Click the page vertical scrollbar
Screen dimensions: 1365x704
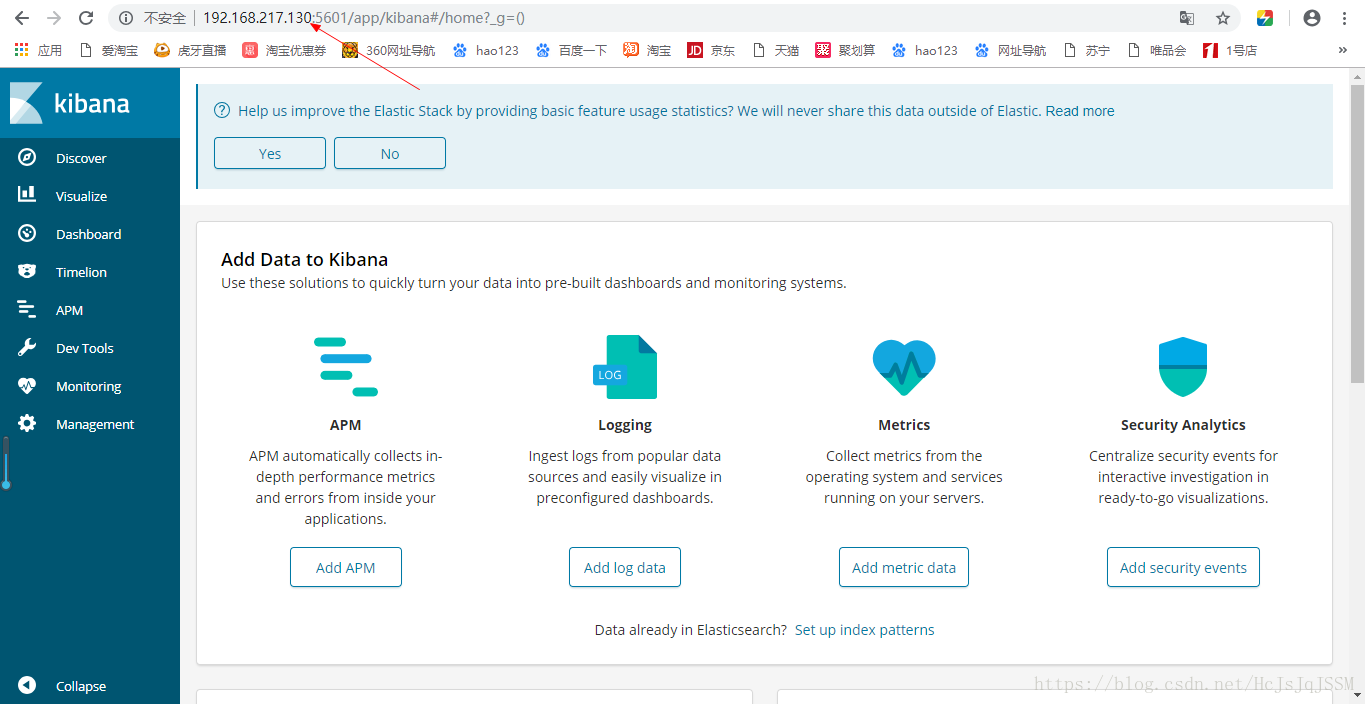pyautogui.click(x=1357, y=230)
